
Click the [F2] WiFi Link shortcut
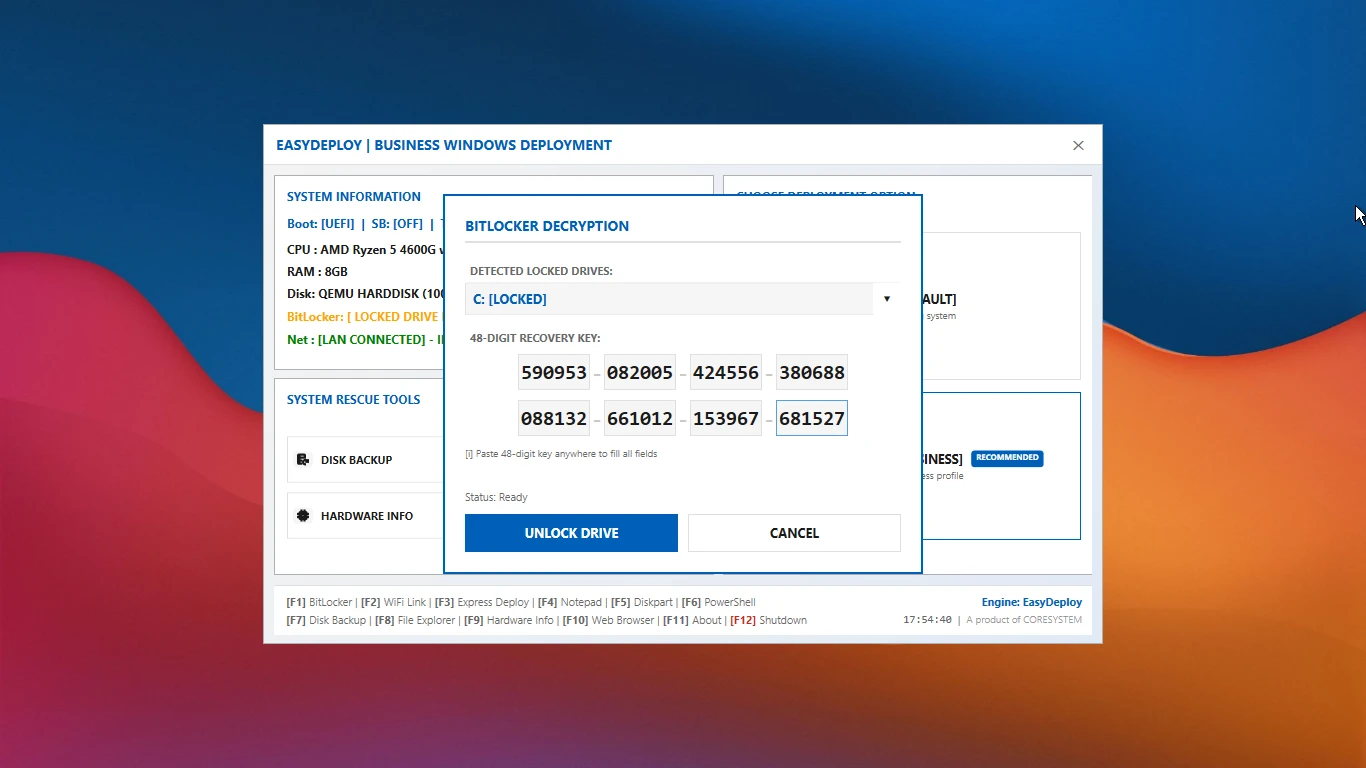point(393,603)
